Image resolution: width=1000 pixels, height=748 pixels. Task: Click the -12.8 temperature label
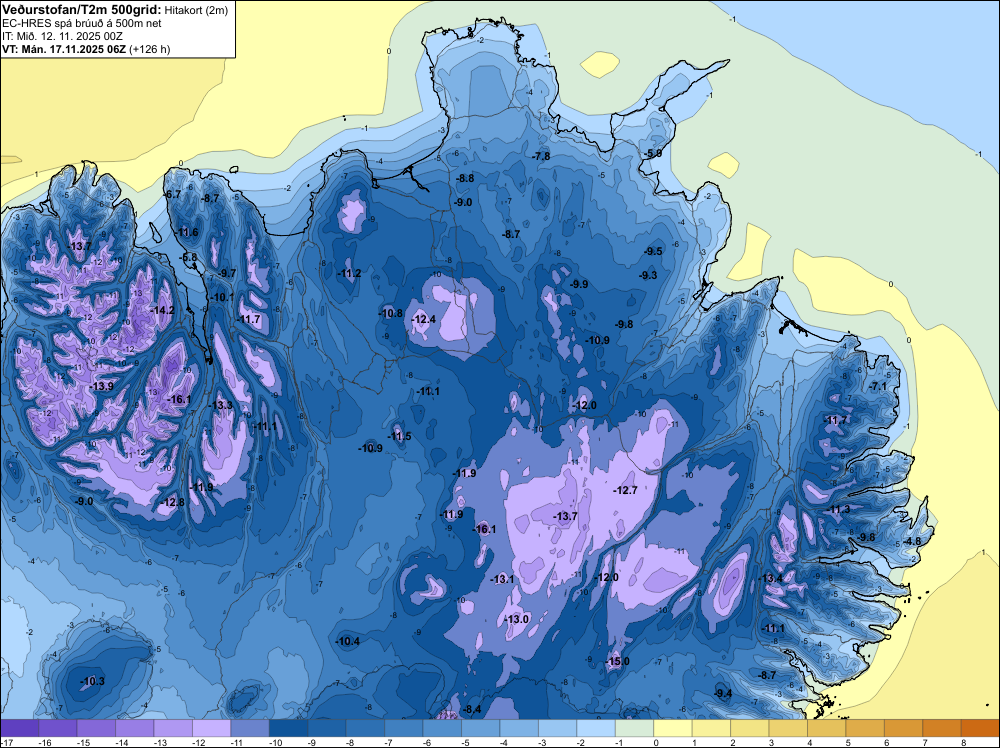point(173,502)
